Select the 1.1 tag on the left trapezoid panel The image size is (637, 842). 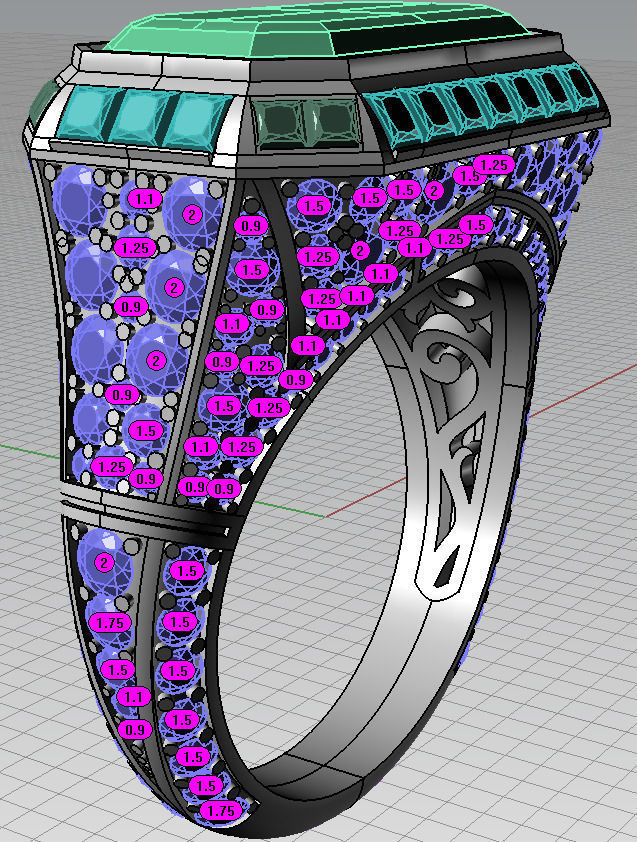144,199
